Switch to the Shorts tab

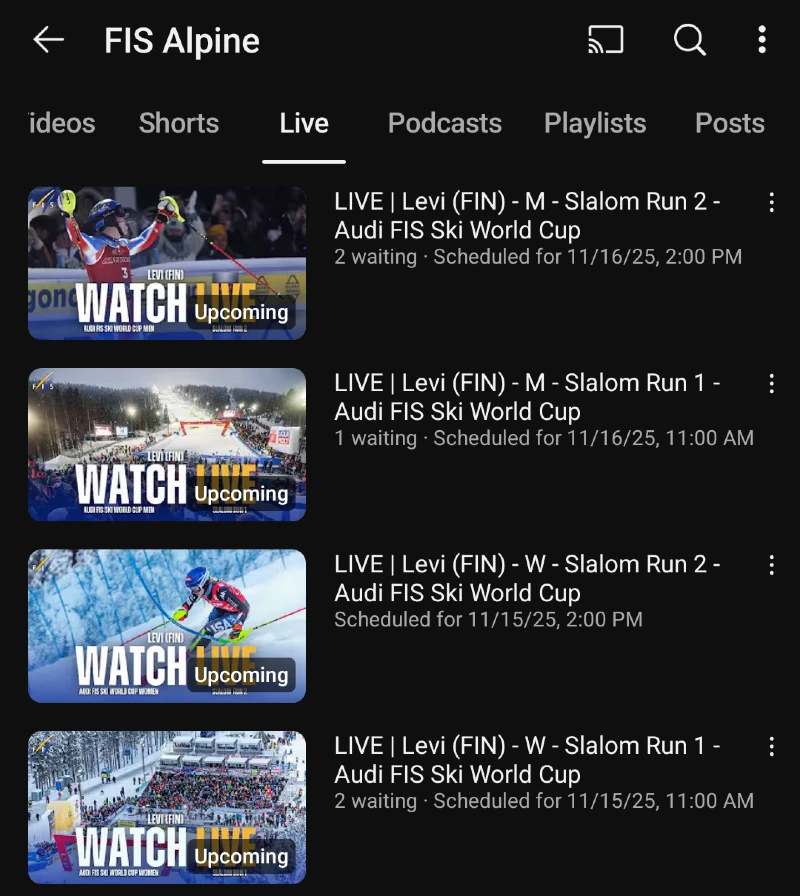coord(179,124)
